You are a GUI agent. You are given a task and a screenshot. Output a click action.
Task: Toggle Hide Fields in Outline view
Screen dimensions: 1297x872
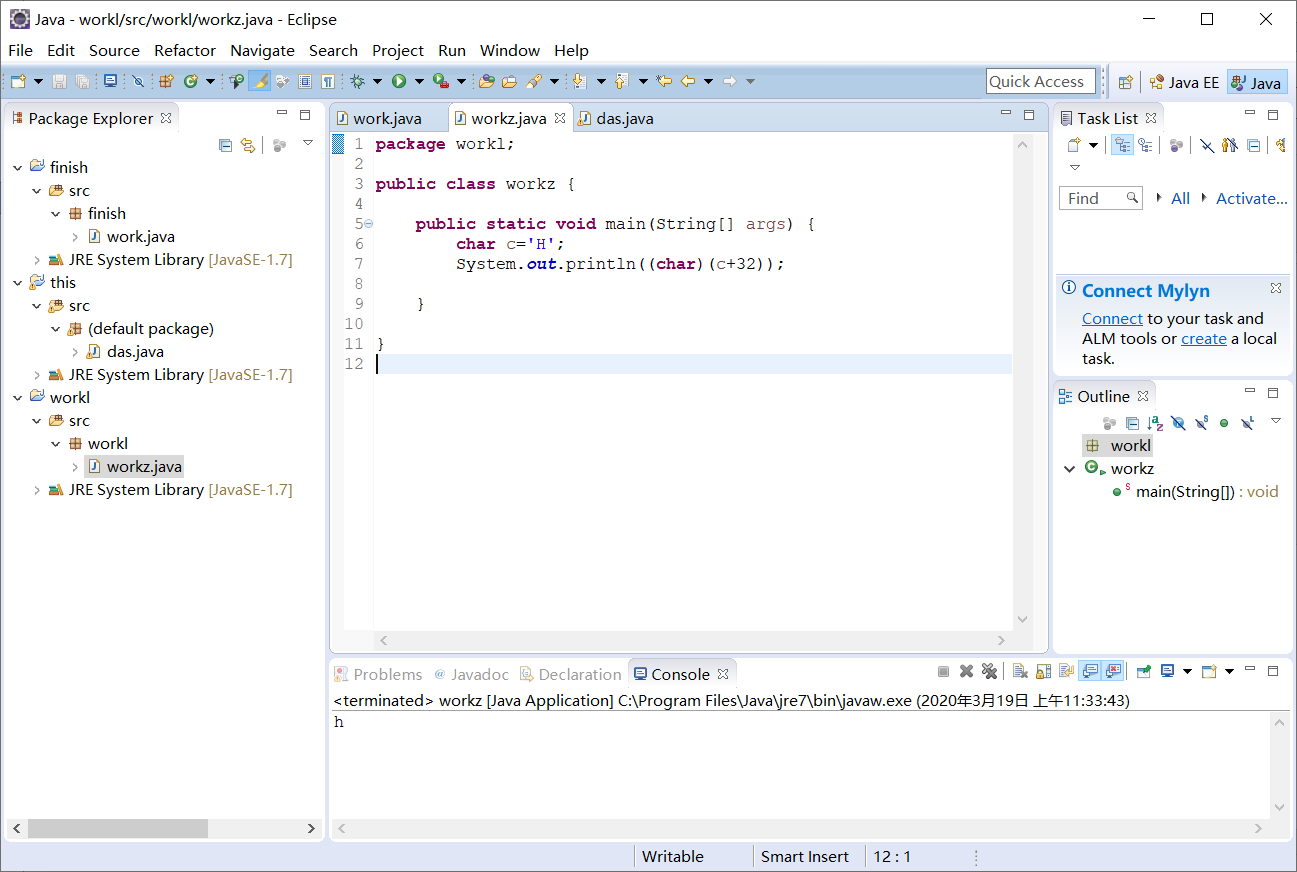[1179, 423]
